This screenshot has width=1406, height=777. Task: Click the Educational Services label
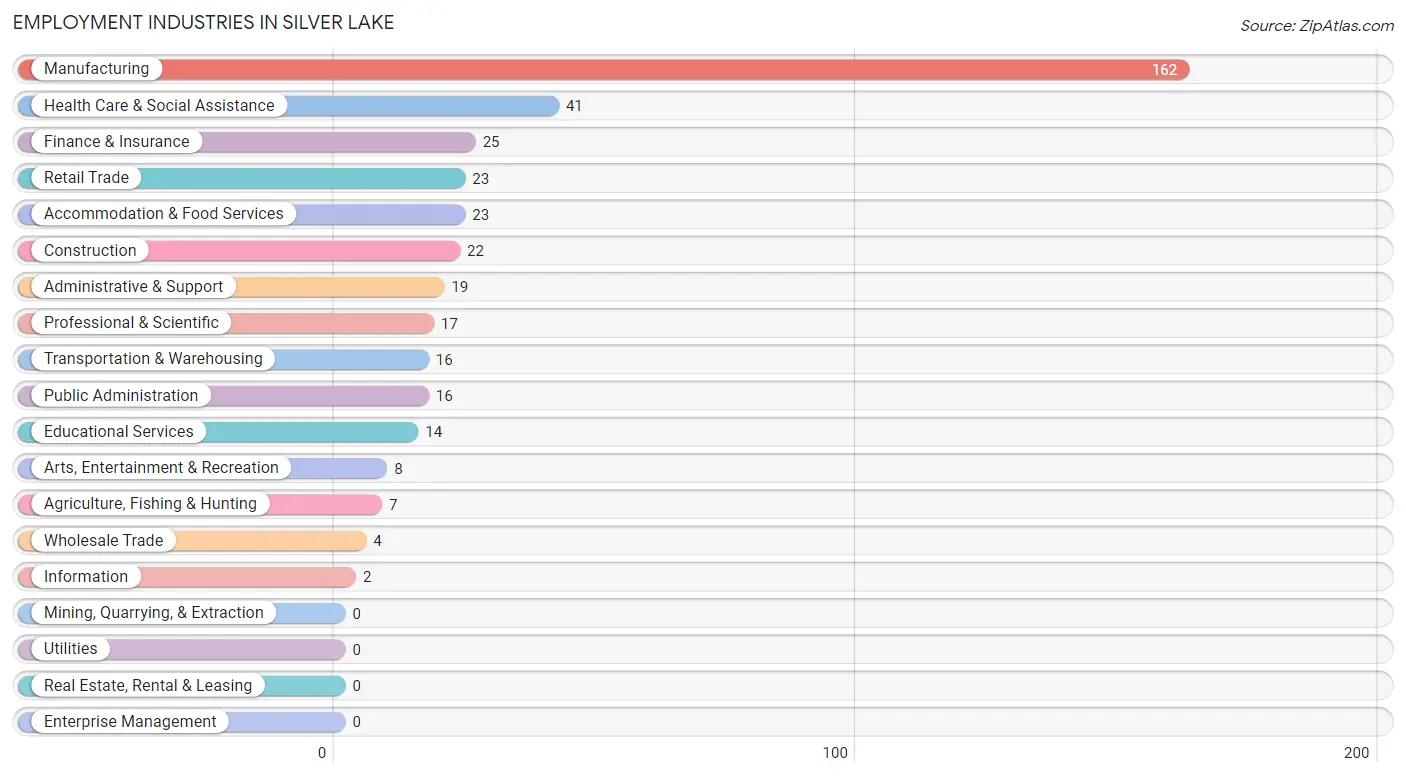[119, 431]
